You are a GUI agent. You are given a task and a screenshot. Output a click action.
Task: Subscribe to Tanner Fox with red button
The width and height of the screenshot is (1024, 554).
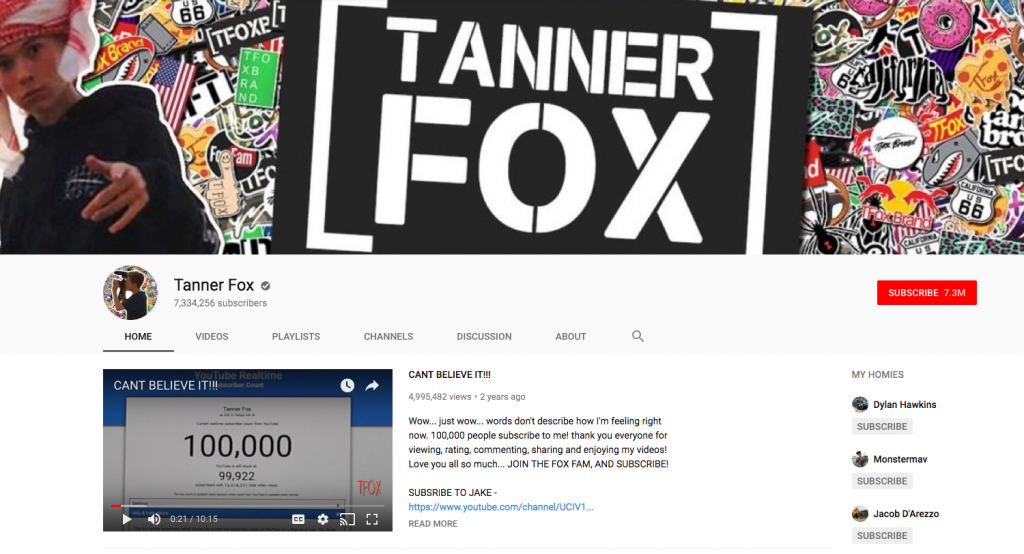[x=926, y=293]
